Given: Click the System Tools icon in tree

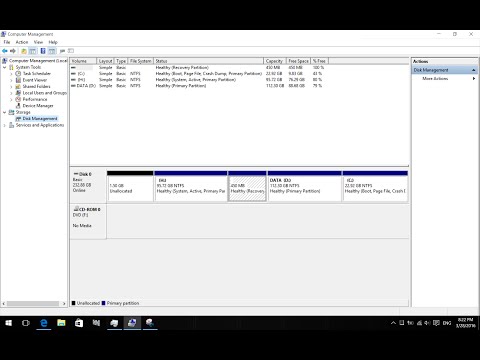Looking at the screenshot, I should click(x=11, y=67).
